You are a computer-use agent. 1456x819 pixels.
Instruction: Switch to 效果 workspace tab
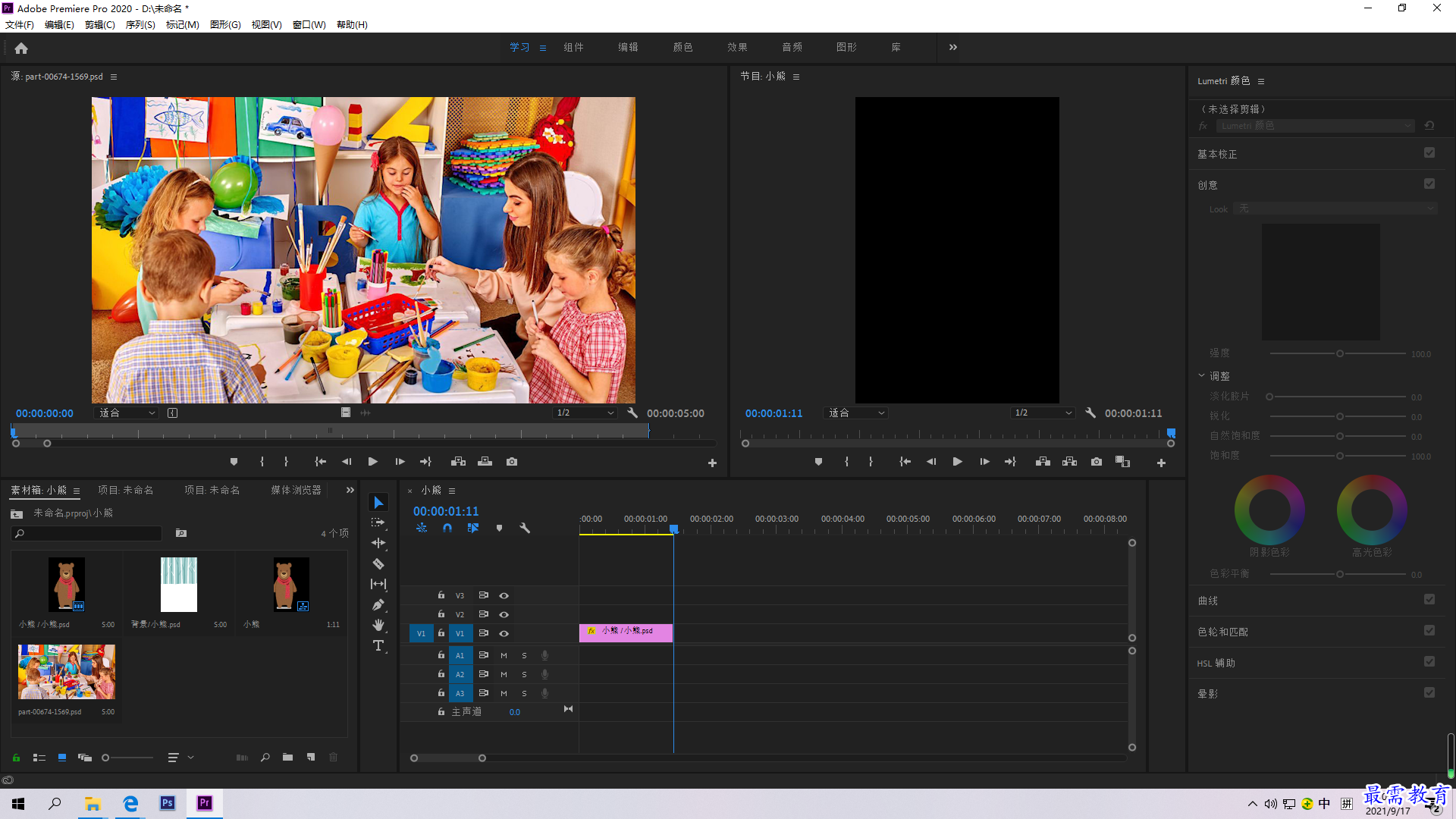pos(737,47)
